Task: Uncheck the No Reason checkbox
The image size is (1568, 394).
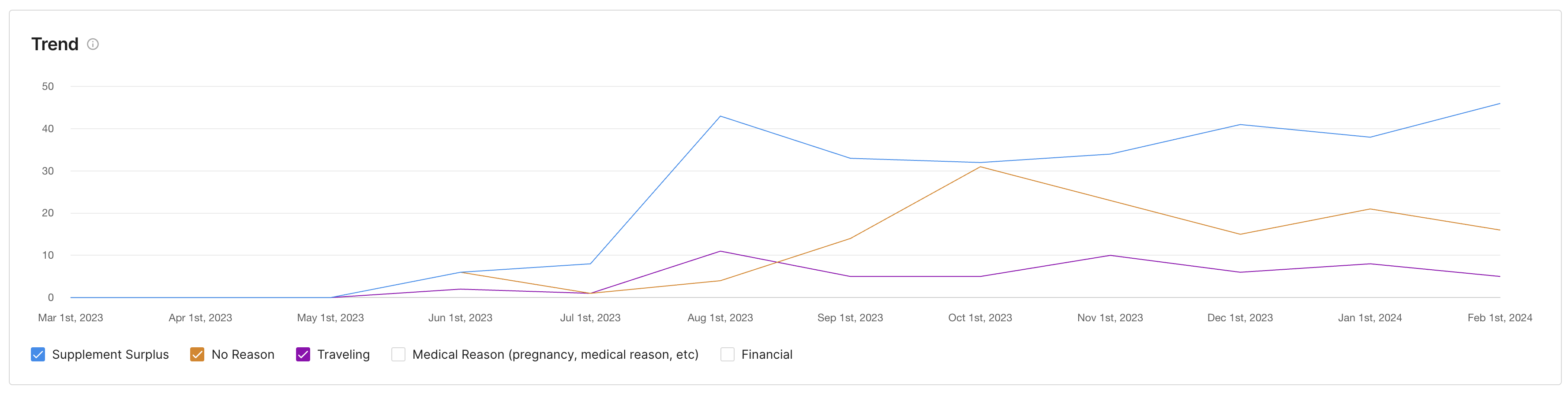Action: 197,354
